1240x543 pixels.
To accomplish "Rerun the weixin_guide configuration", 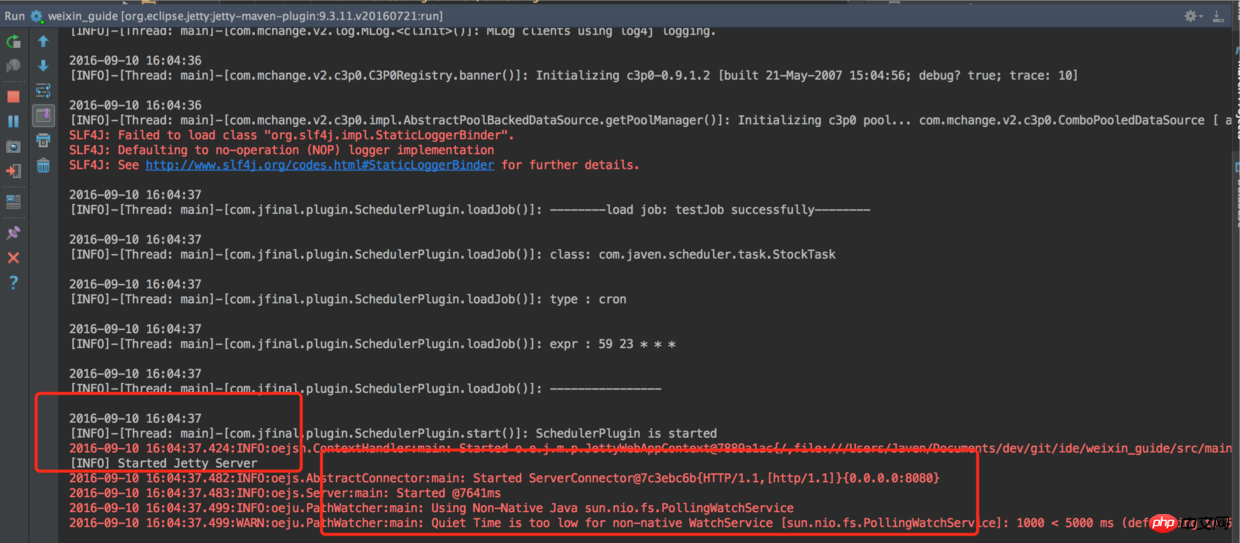I will pos(13,42).
